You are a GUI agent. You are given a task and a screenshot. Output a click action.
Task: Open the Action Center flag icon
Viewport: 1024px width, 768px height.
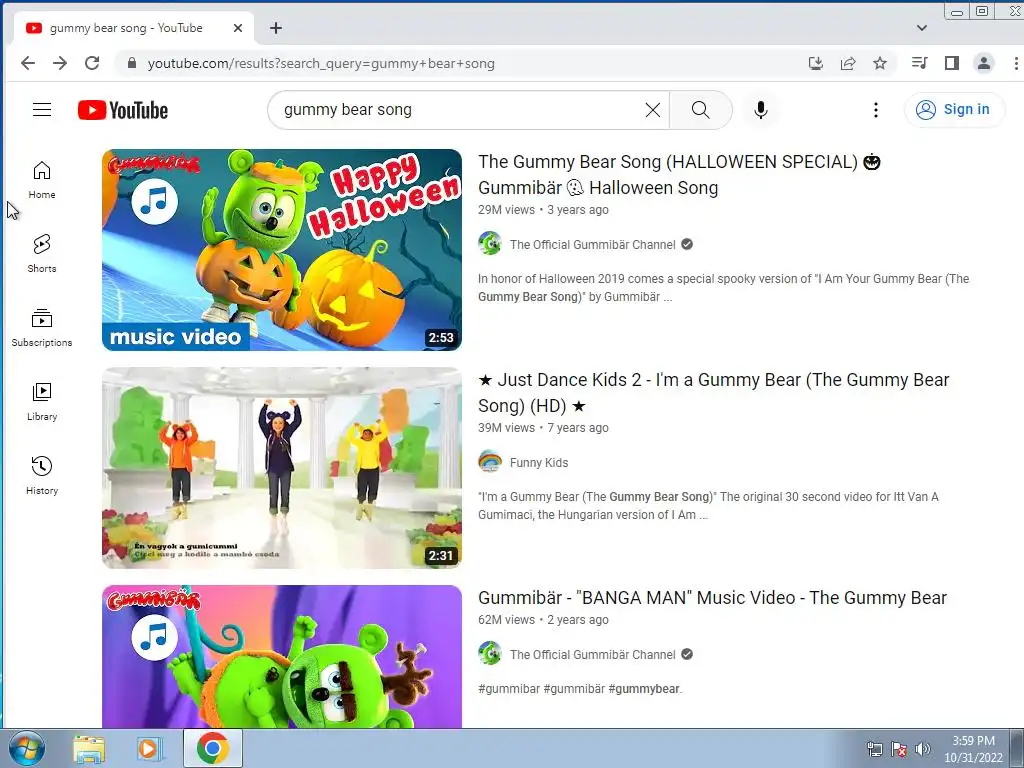(899, 748)
